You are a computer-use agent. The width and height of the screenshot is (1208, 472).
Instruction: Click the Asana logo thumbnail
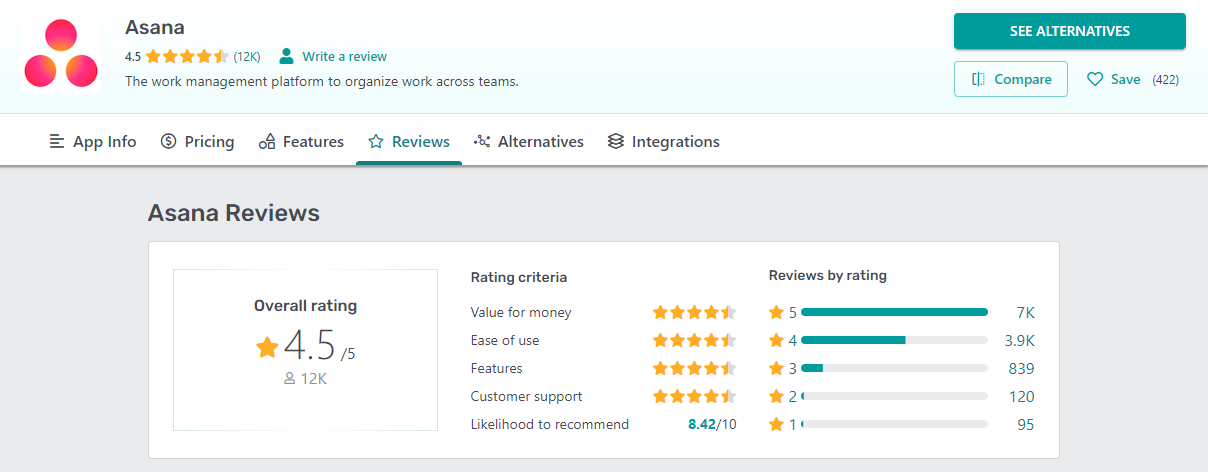[61, 56]
